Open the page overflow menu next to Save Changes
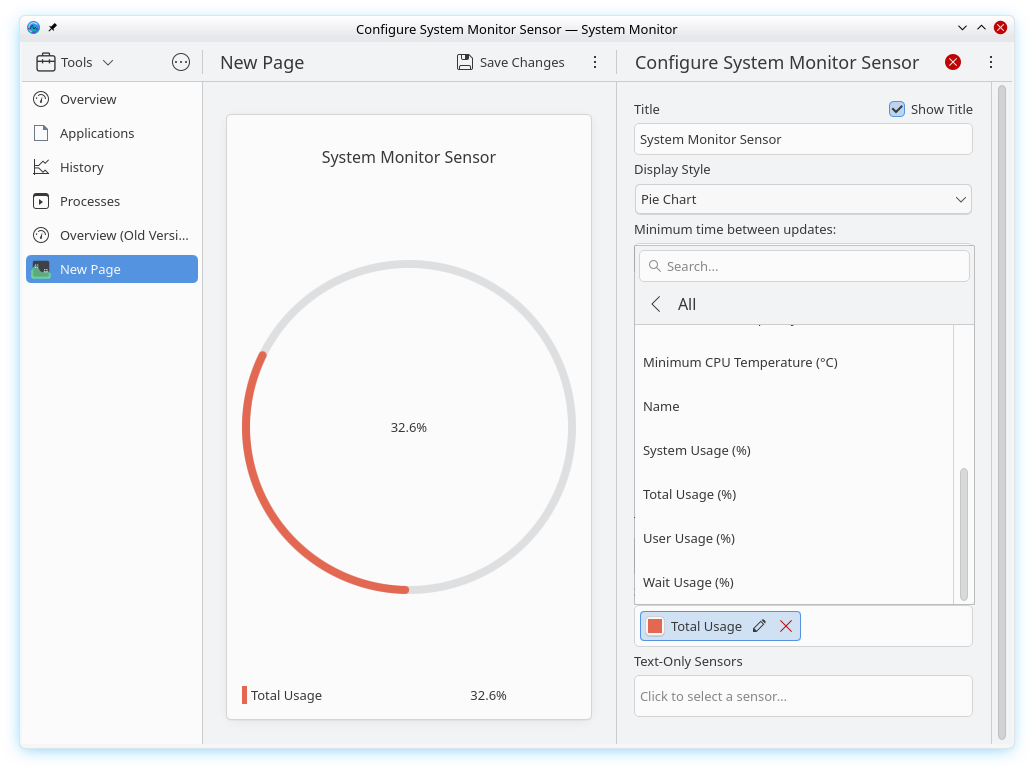Screen dimensions: 1034x772 click(595, 62)
